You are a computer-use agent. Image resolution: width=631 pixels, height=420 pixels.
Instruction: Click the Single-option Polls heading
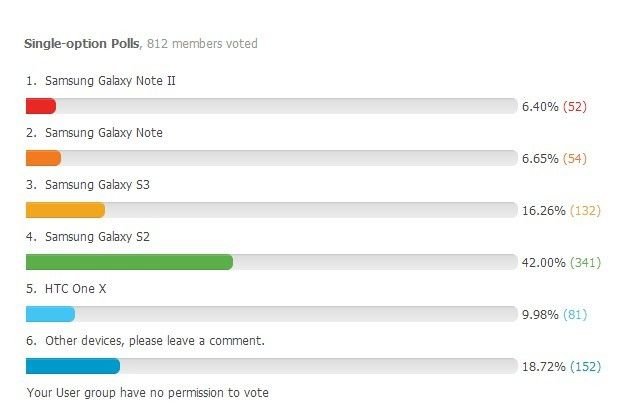pyautogui.click(x=82, y=43)
